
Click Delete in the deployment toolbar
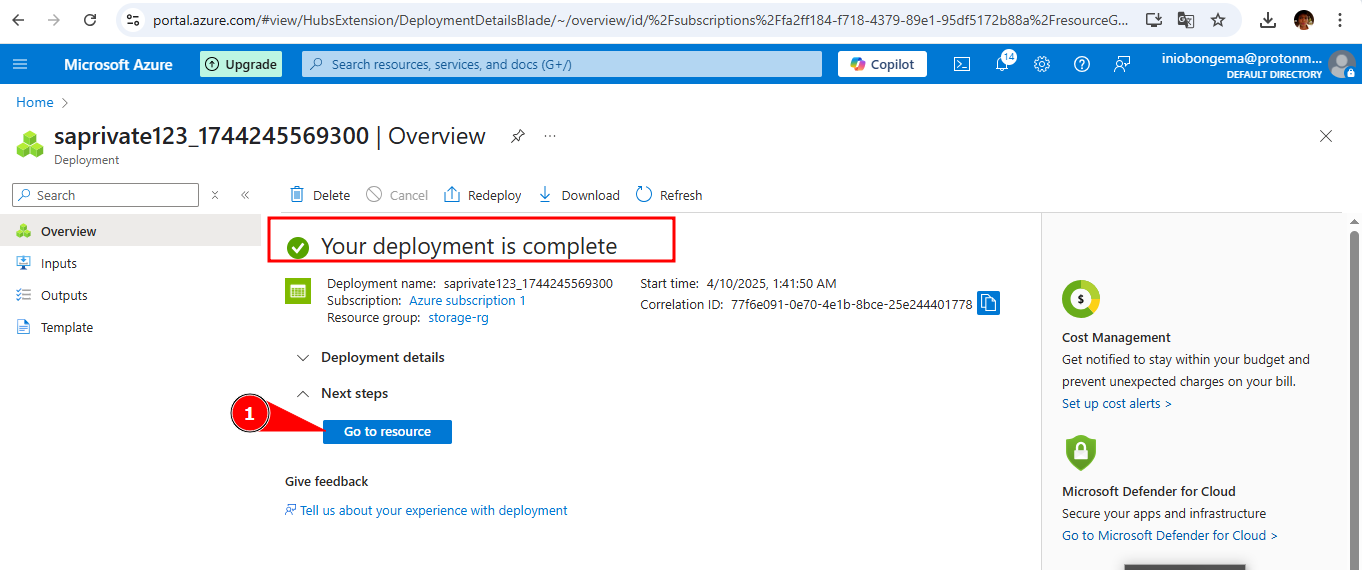[x=320, y=195]
